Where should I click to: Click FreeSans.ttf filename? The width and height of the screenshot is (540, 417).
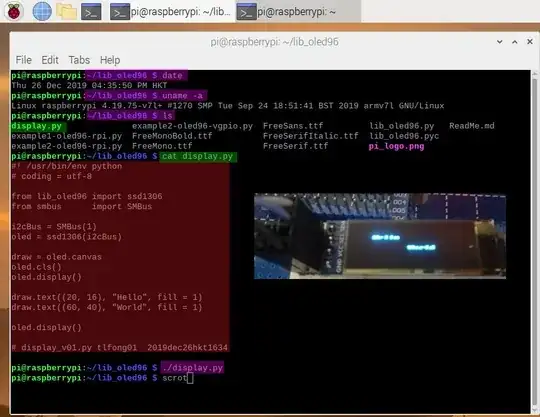pos(293,126)
